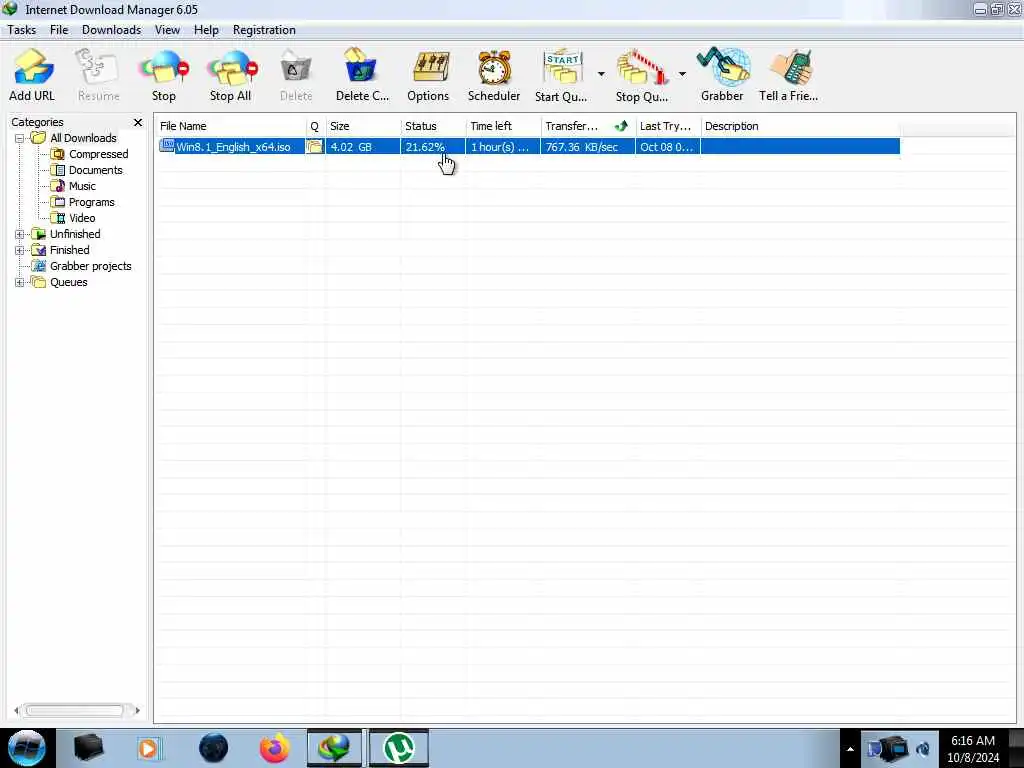Open the View menu
The height and width of the screenshot is (768, 1024).
(167, 30)
